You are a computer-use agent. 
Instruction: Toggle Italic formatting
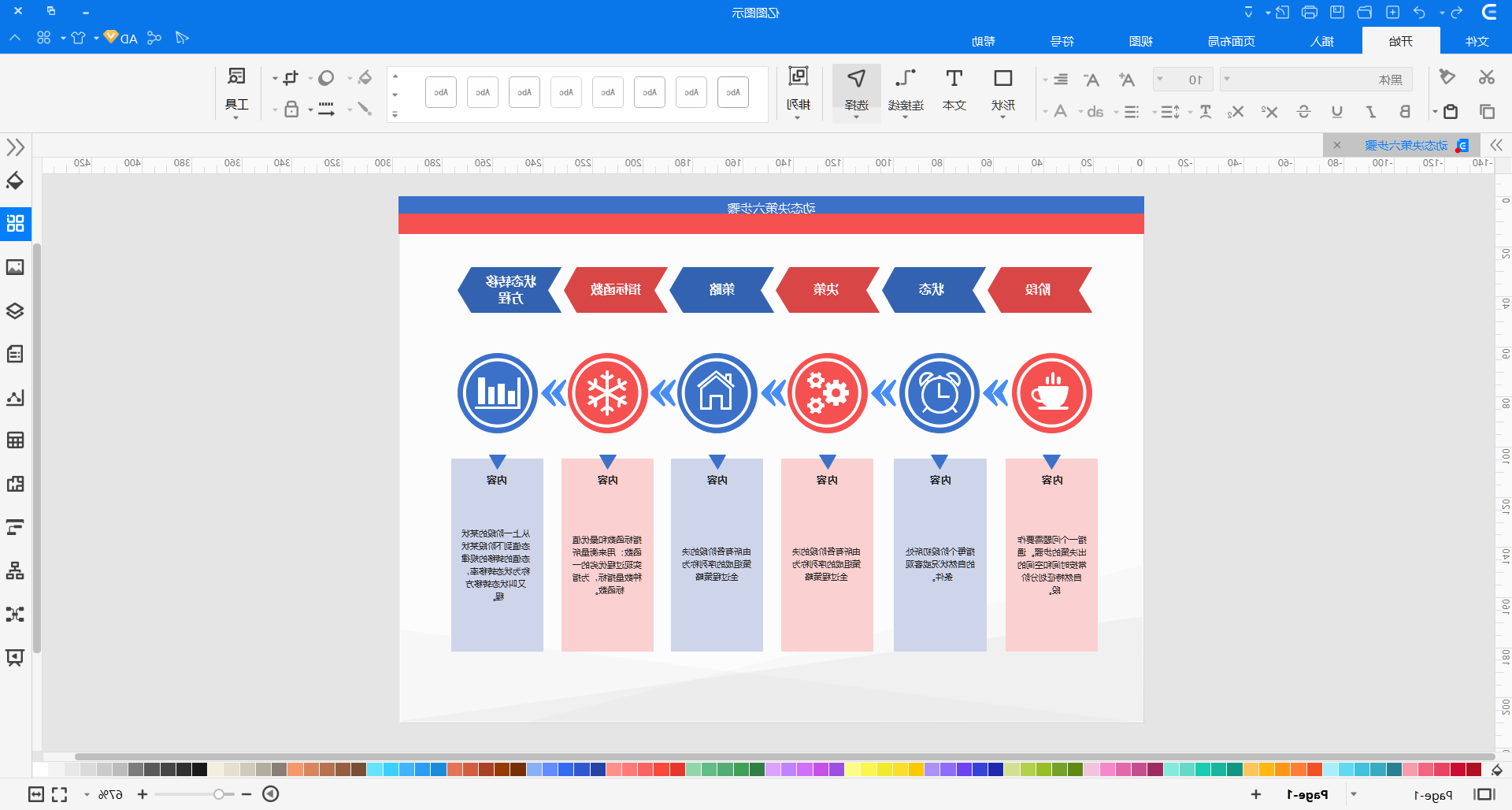pos(1371,112)
